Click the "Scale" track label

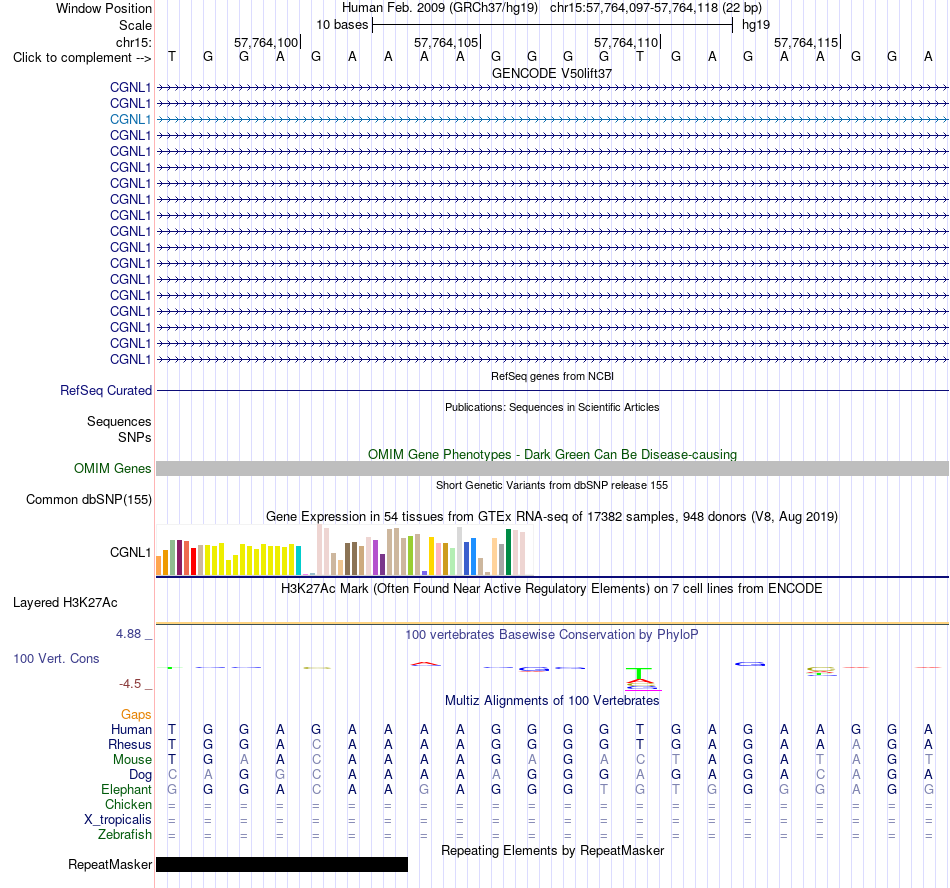(x=135, y=25)
